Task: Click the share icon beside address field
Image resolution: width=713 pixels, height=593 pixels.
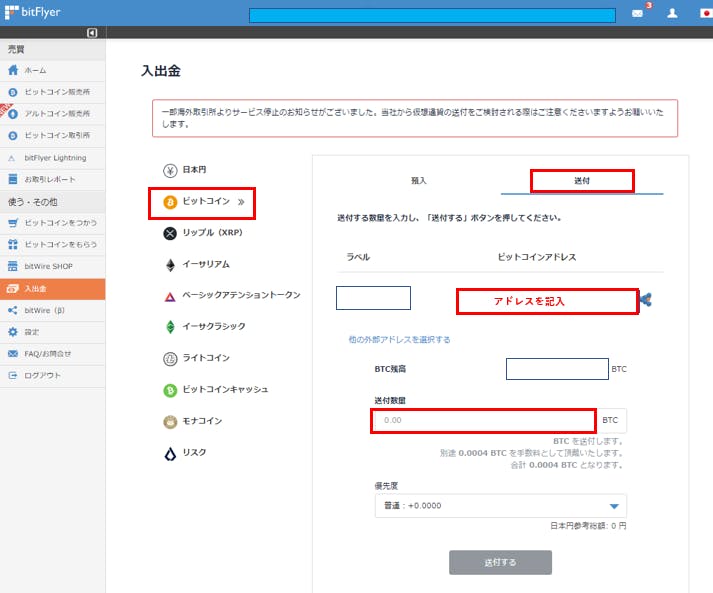Action: pyautogui.click(x=646, y=300)
